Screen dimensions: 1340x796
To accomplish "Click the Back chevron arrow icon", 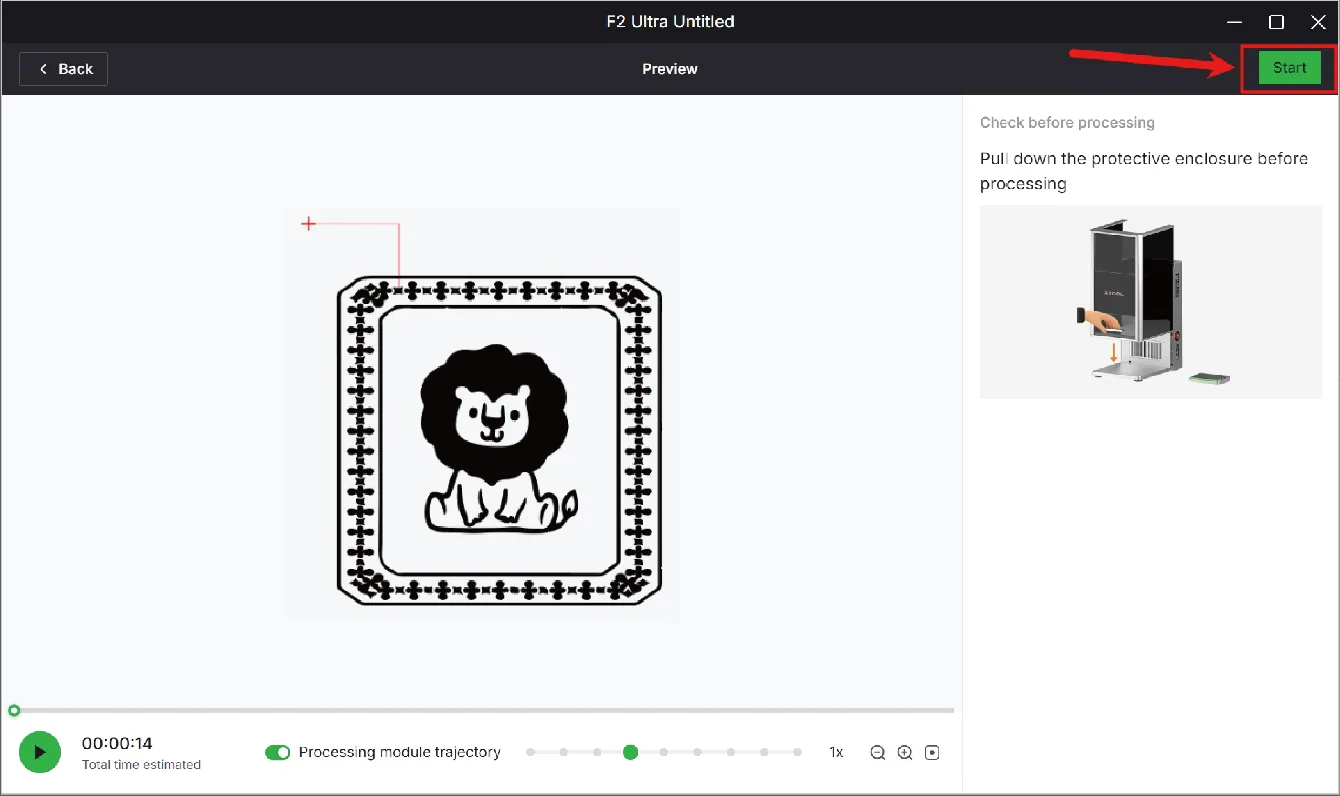I will click(x=43, y=69).
